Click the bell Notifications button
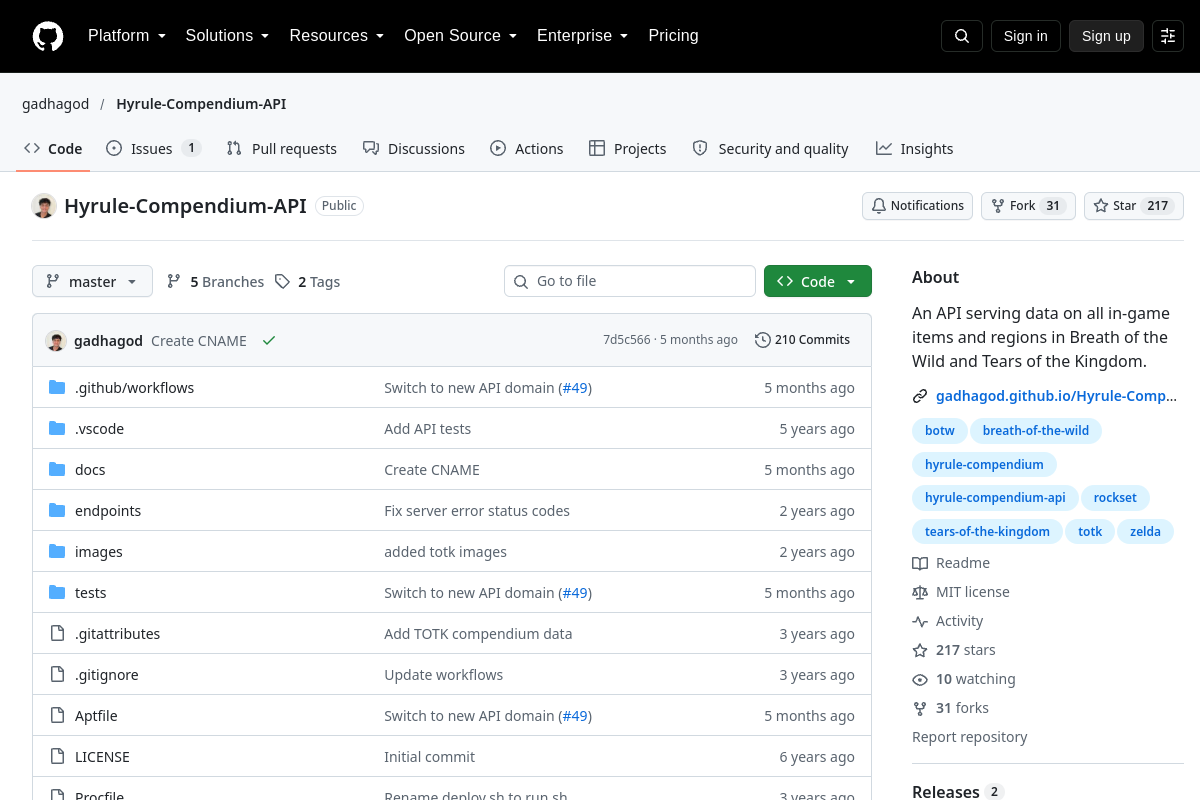The height and width of the screenshot is (800, 1200). (x=917, y=206)
